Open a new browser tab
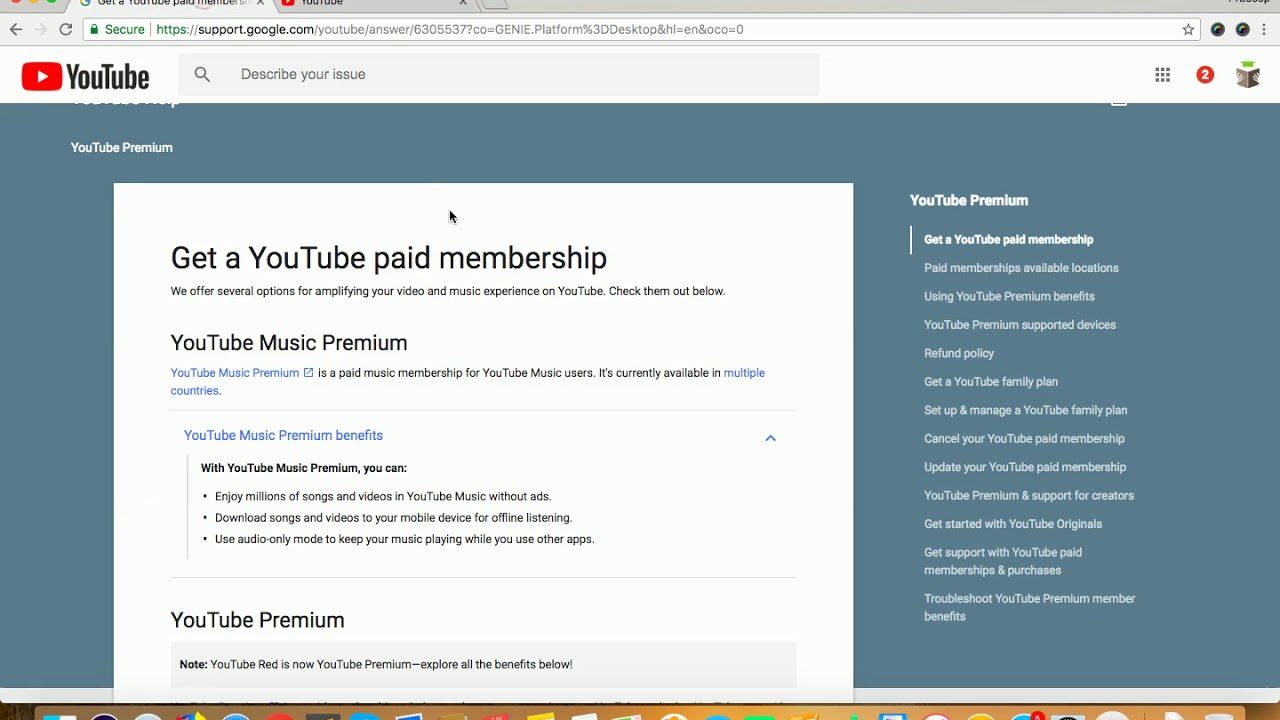The image size is (1280, 720). click(496, 4)
